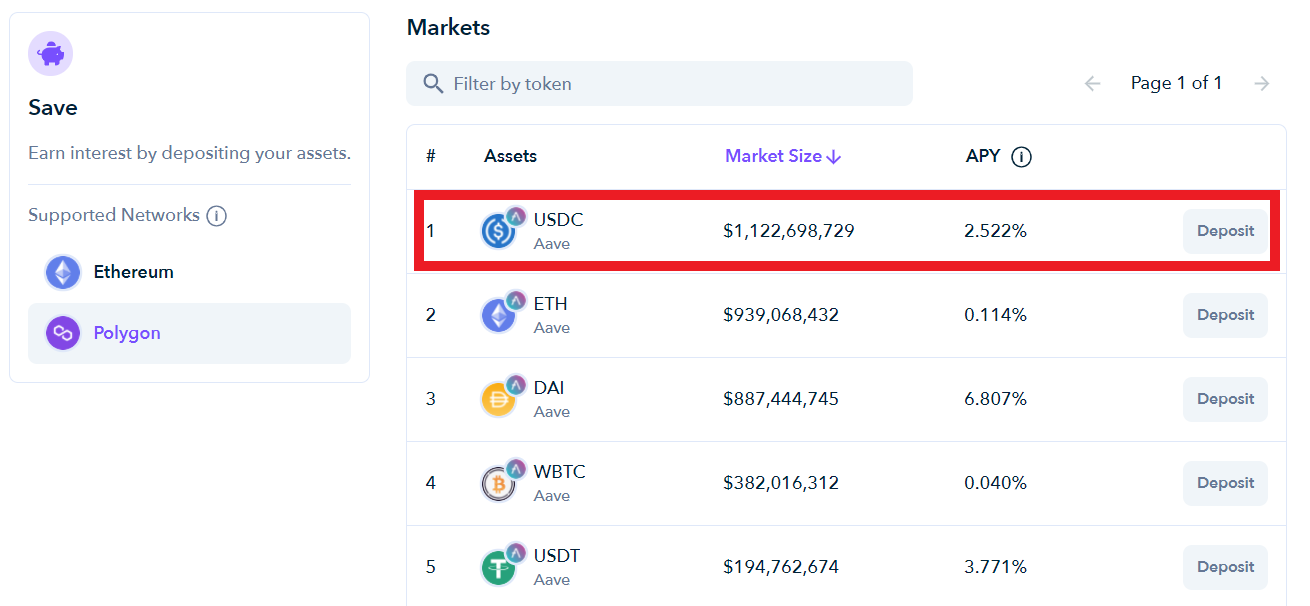Click the Assets column header

pos(510,156)
